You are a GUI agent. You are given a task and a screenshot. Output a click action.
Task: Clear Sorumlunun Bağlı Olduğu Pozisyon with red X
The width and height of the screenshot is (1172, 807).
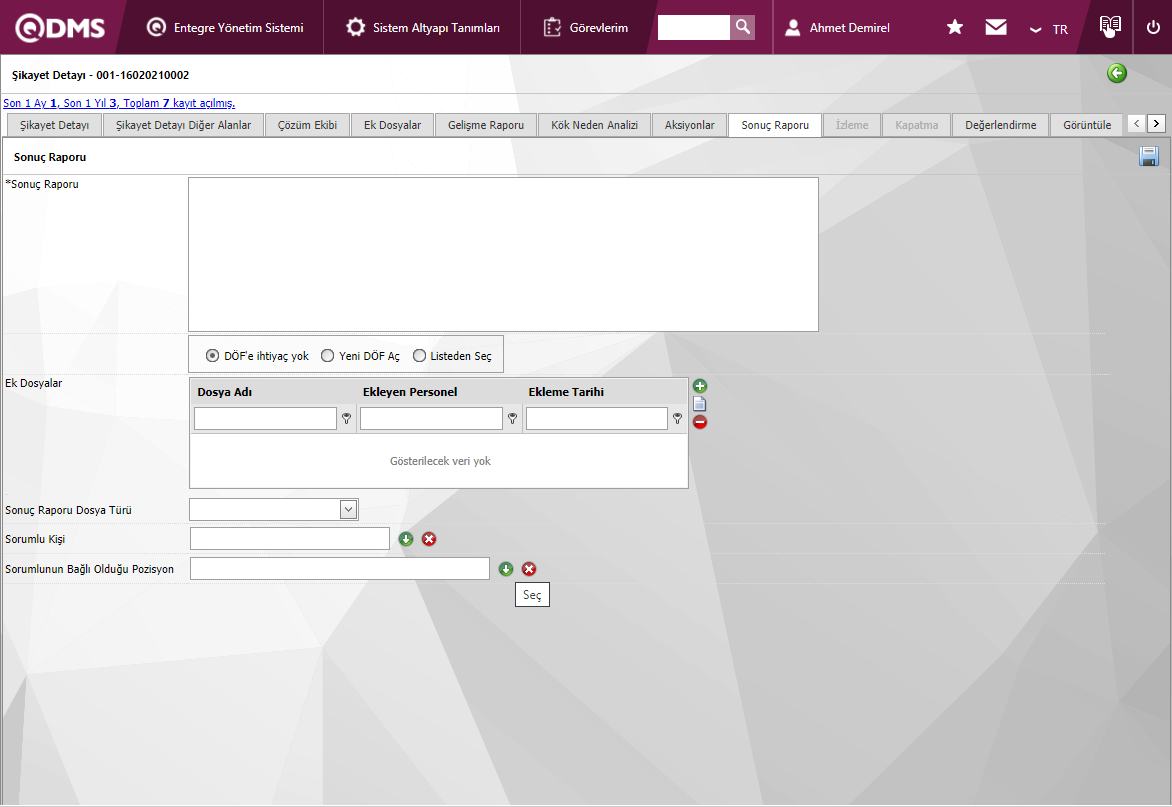point(529,569)
